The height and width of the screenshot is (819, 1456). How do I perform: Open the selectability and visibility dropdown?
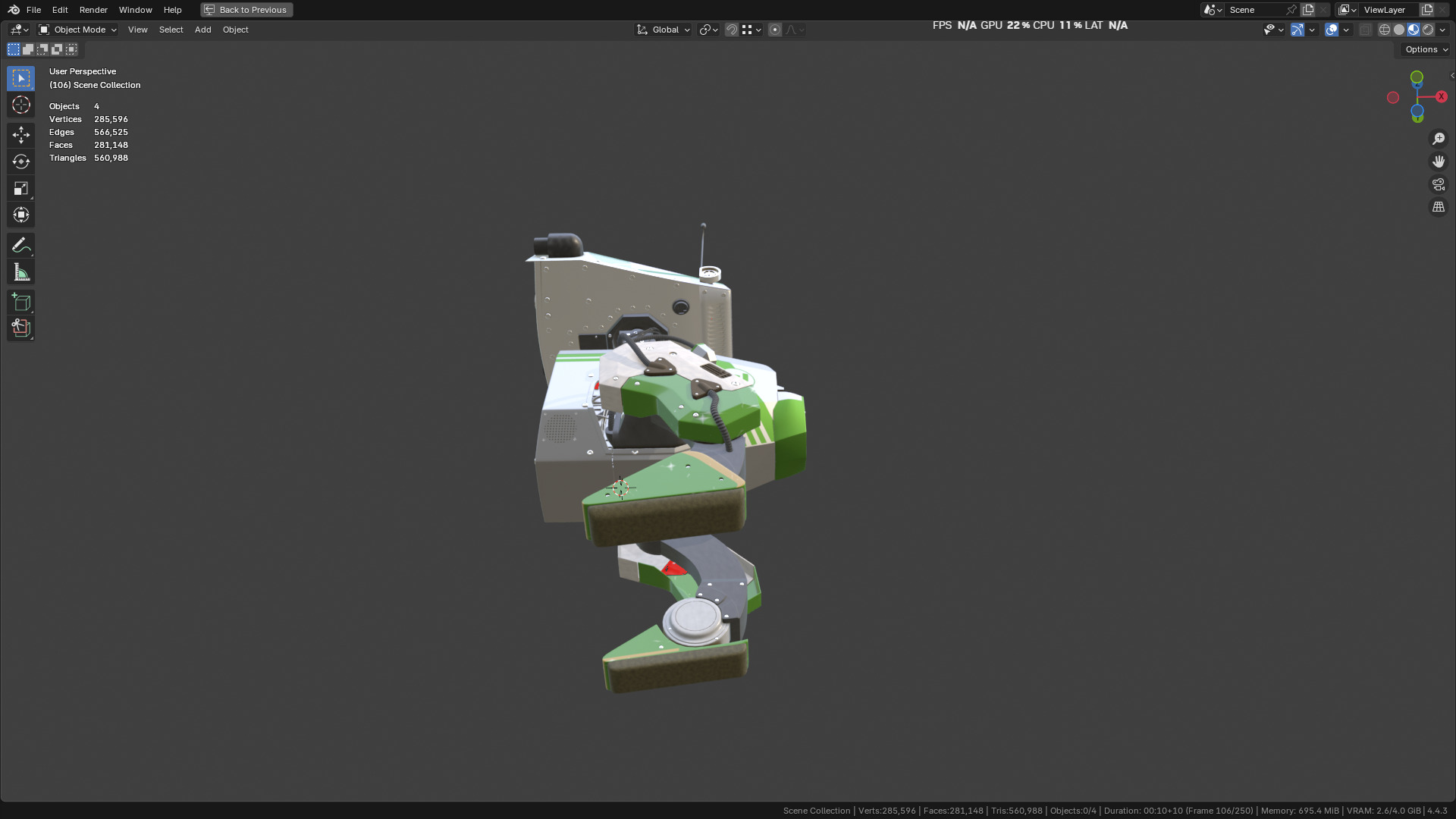pos(1273,30)
